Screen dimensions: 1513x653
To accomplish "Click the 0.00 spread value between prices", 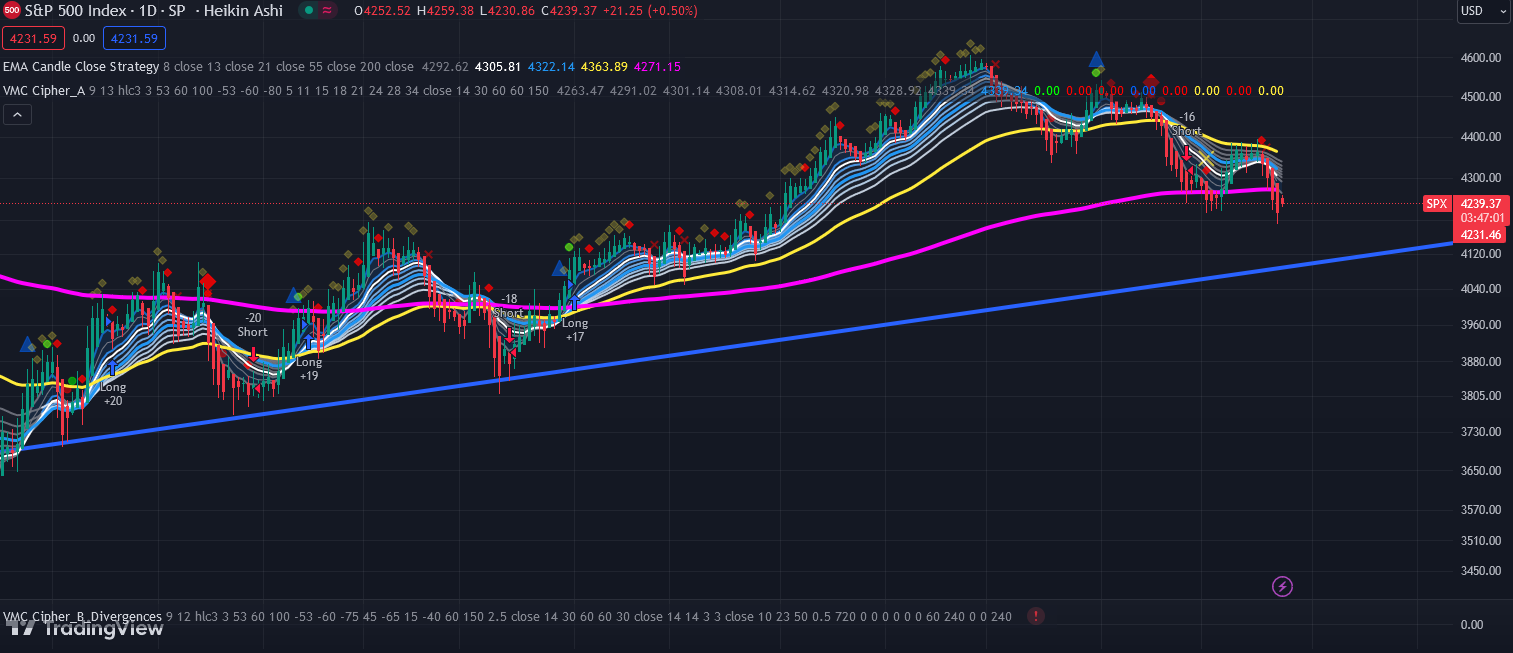I will 84,38.
